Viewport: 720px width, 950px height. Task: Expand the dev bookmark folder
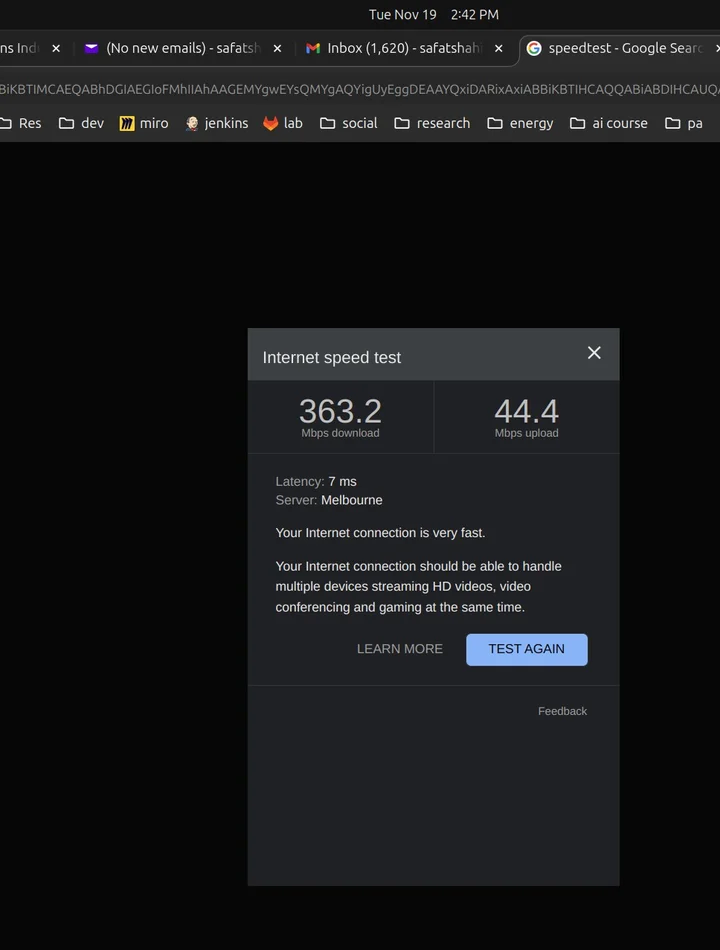coord(81,123)
